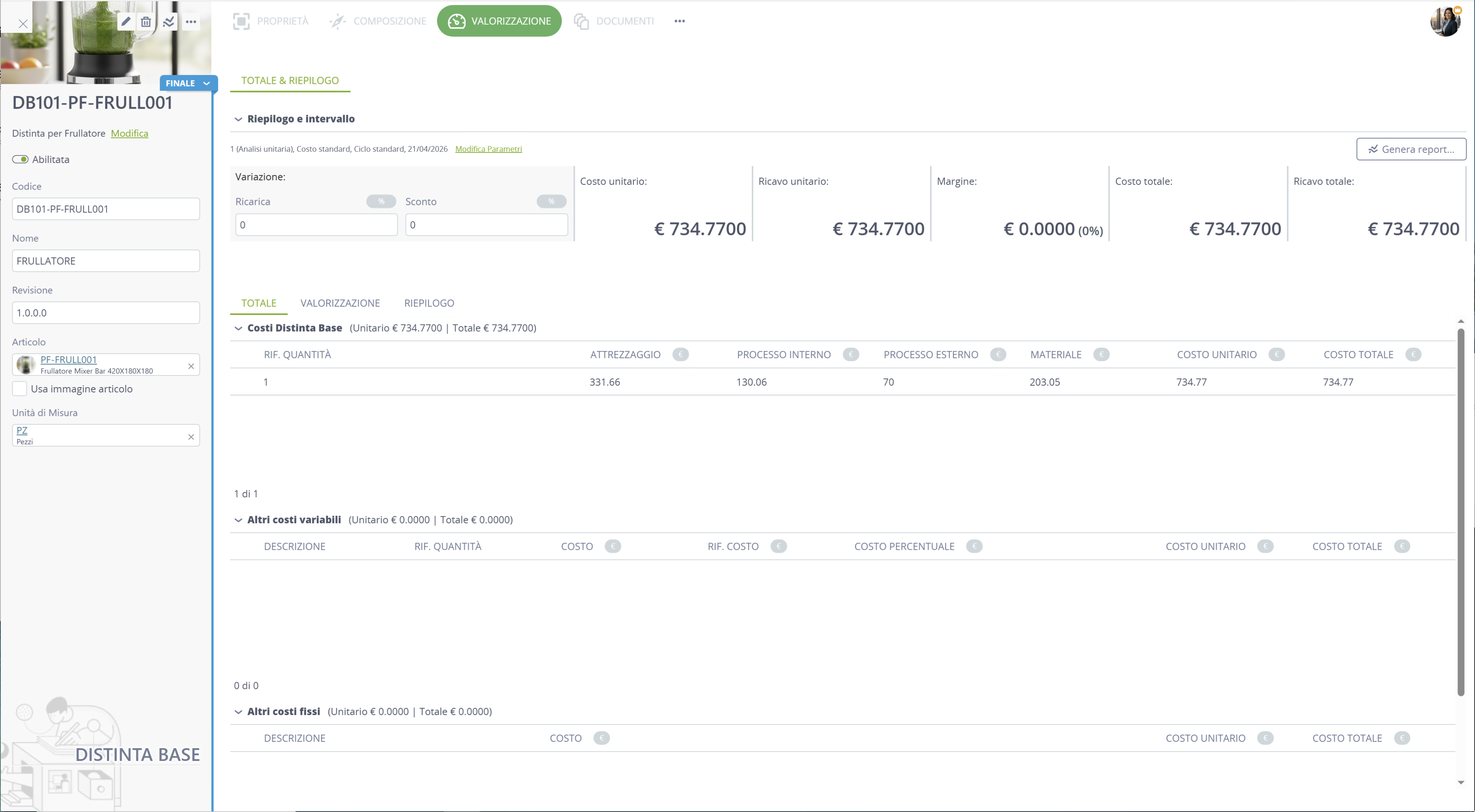Click the Ricarica input field

coord(316,225)
